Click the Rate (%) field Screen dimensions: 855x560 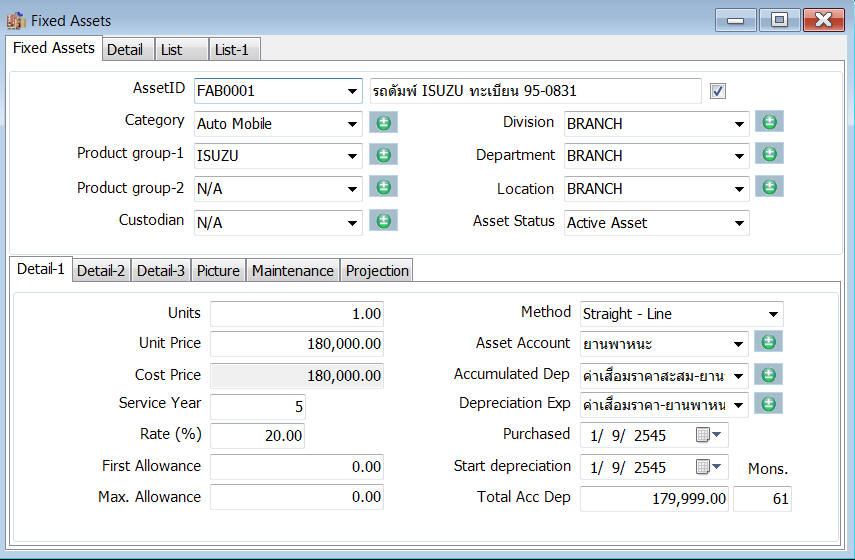point(257,436)
